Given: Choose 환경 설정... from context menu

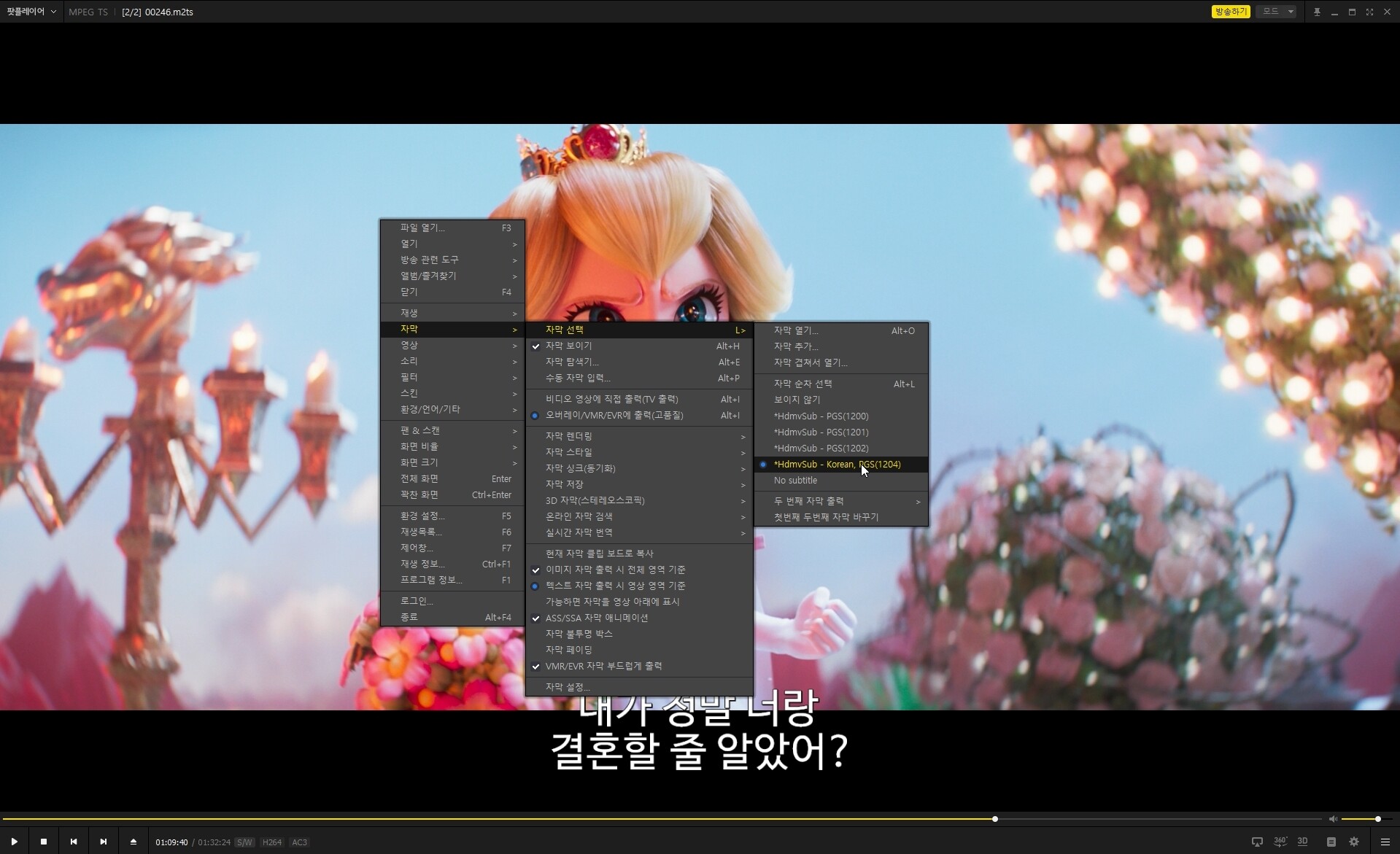Looking at the screenshot, I should (422, 516).
